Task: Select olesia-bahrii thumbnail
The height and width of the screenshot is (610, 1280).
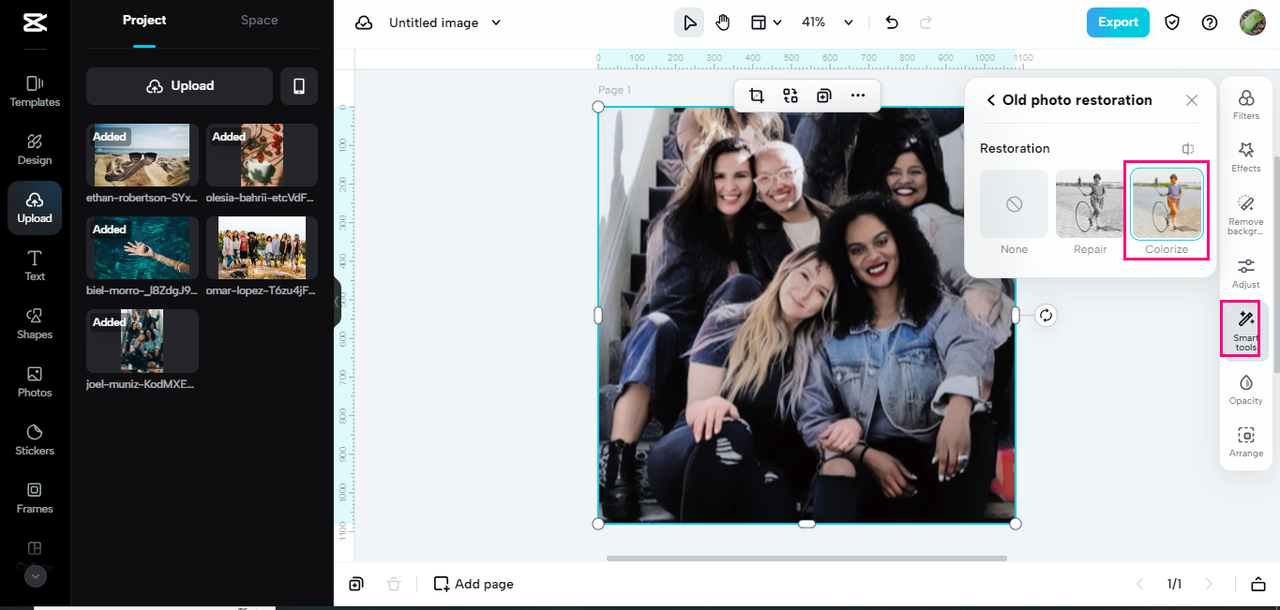Action: (x=261, y=155)
